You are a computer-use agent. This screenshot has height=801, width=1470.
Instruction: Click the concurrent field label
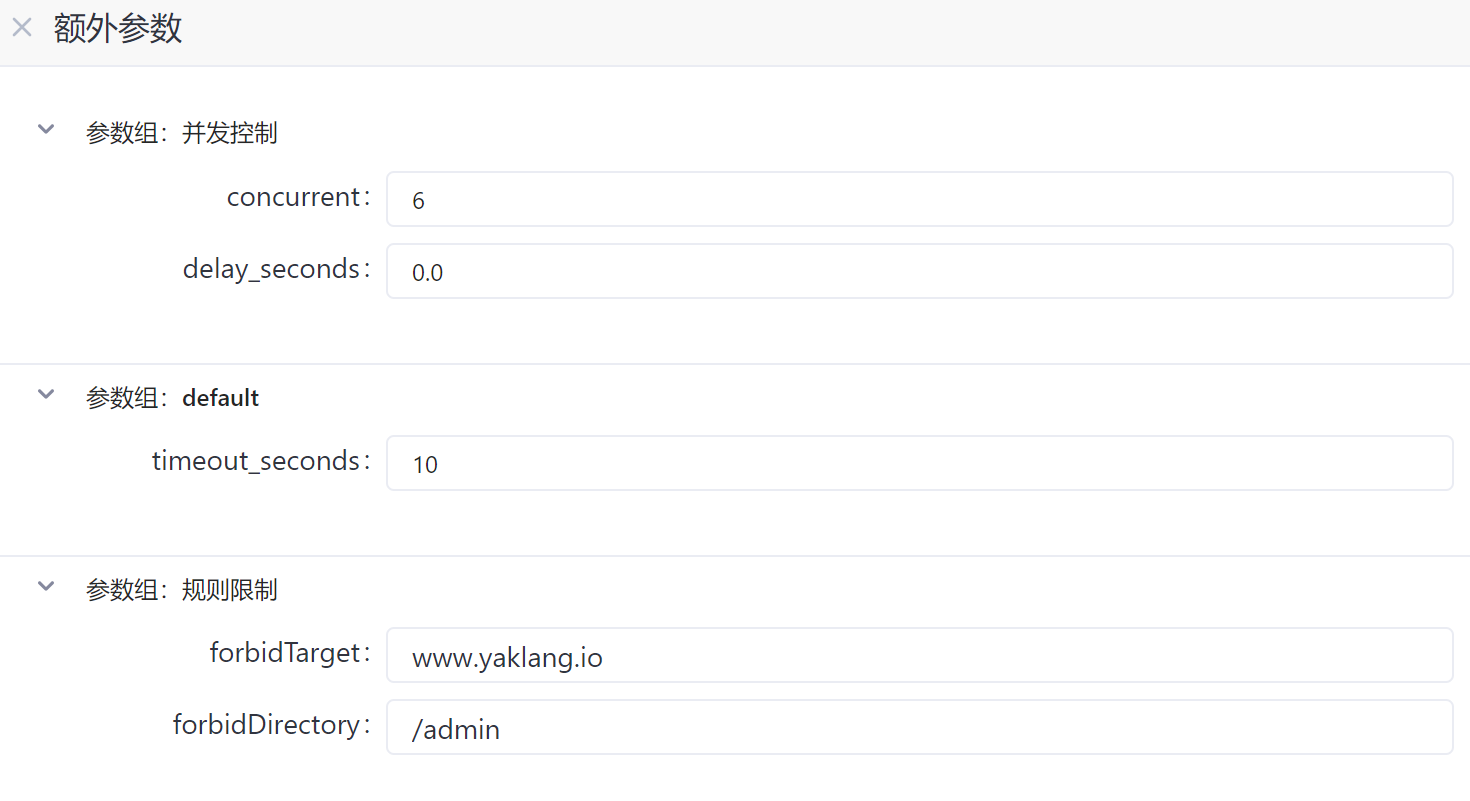pos(294,197)
